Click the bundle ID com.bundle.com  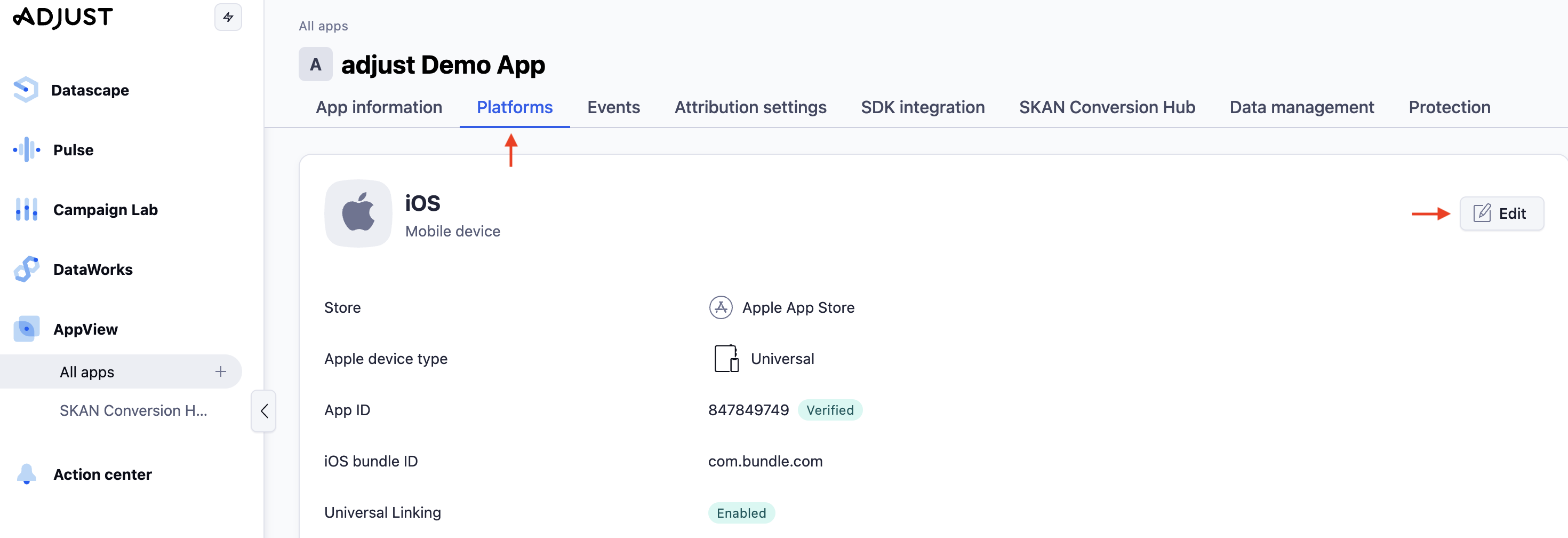coord(765,461)
